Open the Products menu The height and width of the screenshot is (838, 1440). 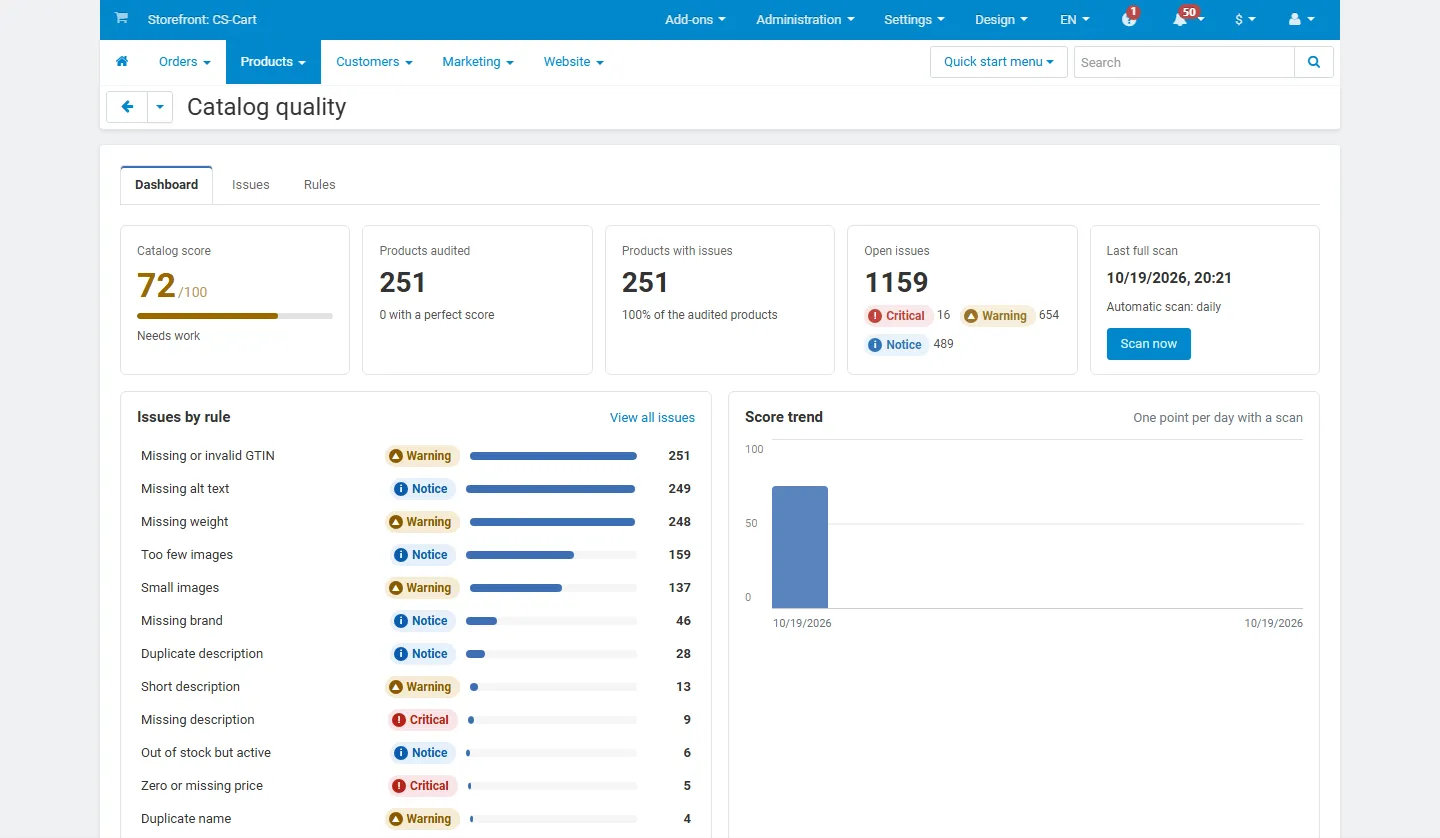[x=273, y=62]
